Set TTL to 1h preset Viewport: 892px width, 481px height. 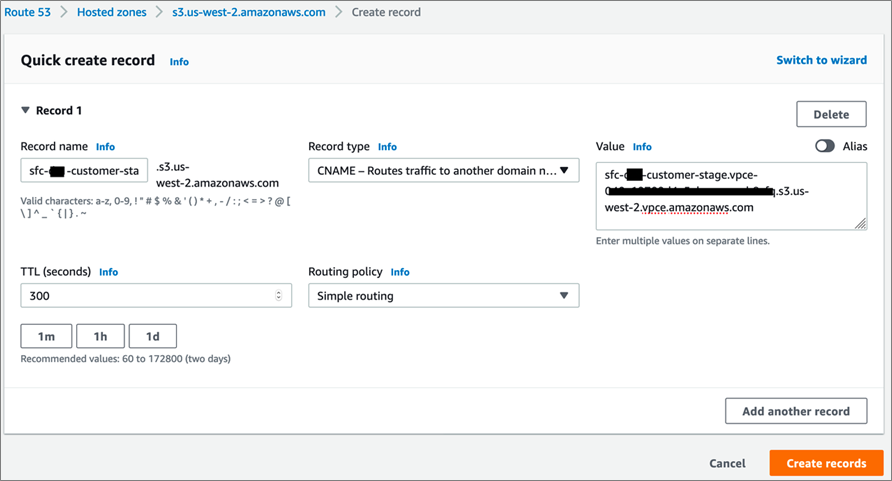tap(100, 336)
